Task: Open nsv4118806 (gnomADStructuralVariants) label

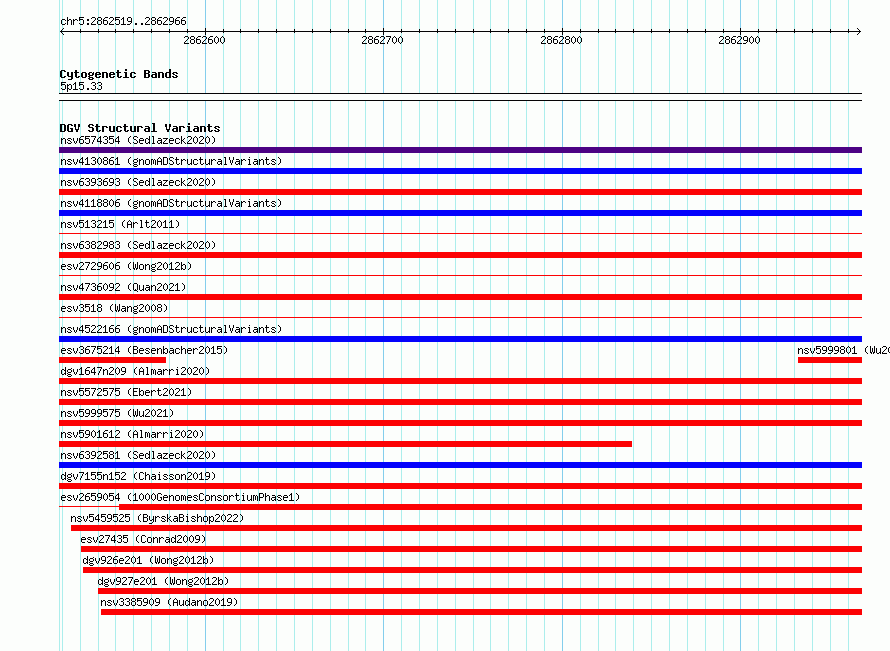Action: point(171,203)
